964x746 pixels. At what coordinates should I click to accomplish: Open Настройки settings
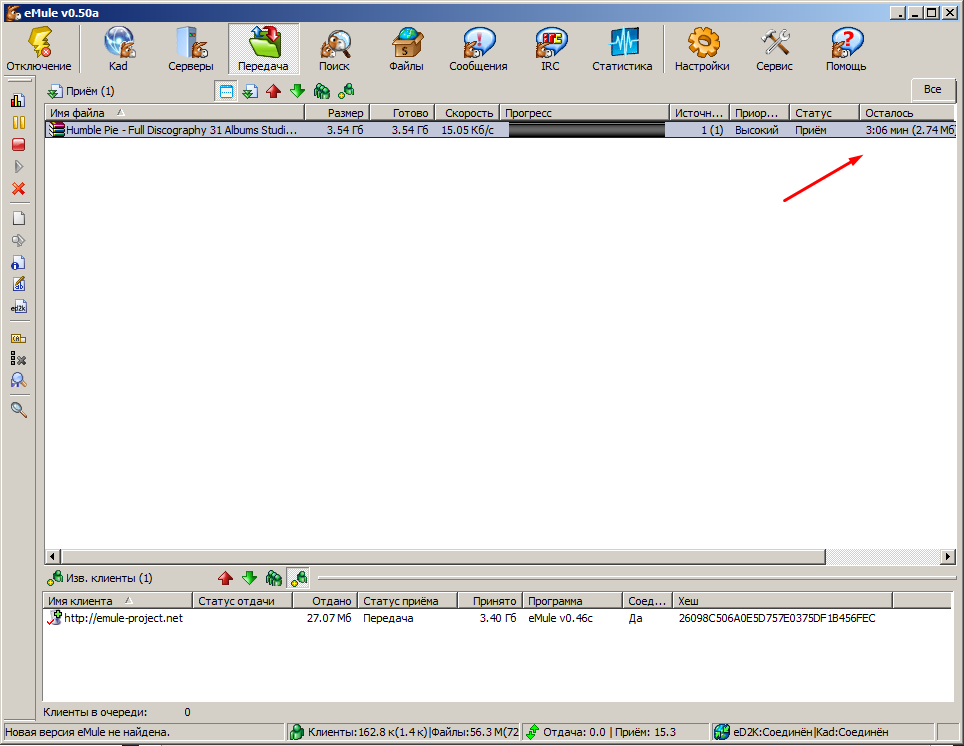702,49
